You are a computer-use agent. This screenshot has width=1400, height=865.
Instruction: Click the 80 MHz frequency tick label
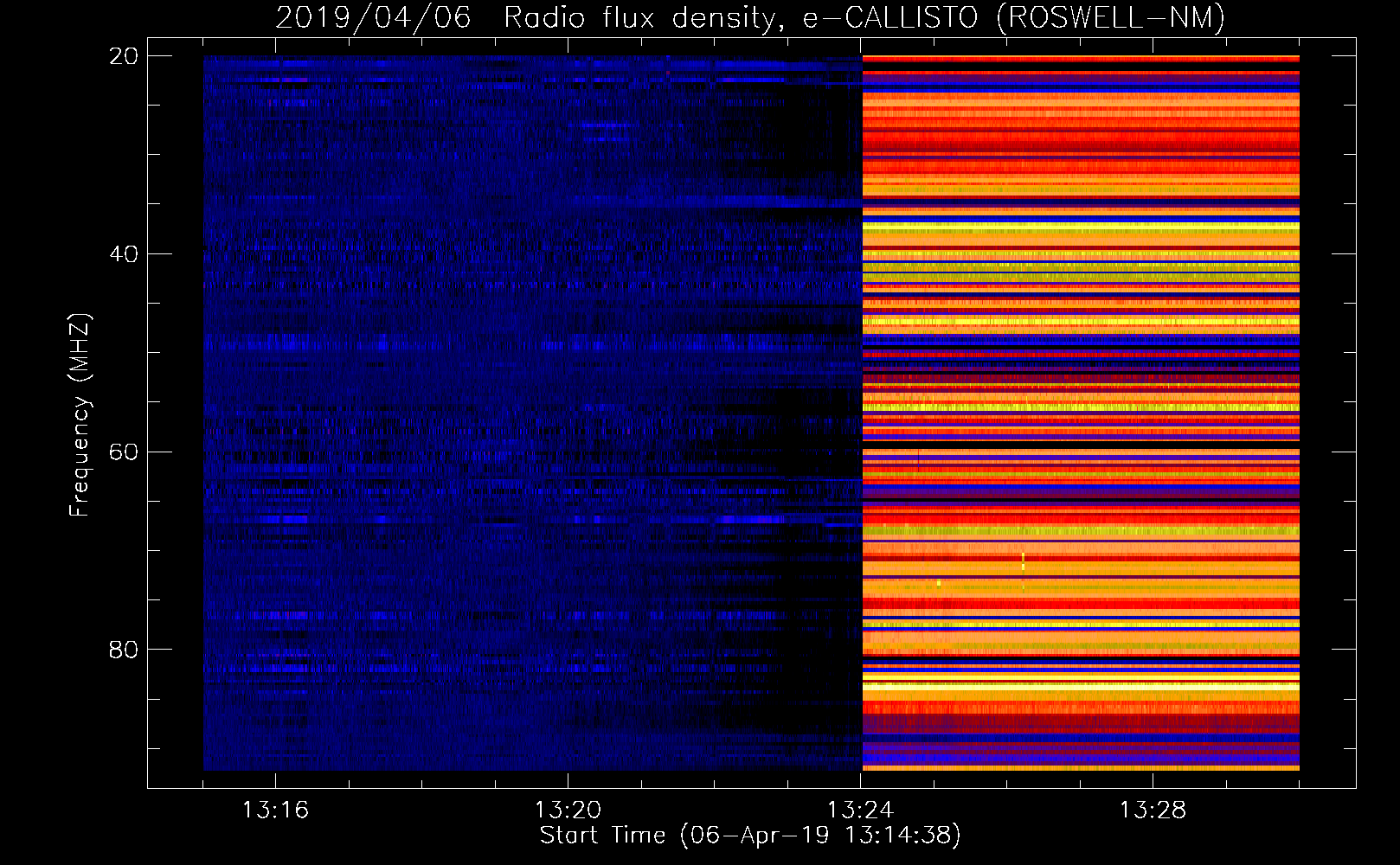click(x=124, y=650)
